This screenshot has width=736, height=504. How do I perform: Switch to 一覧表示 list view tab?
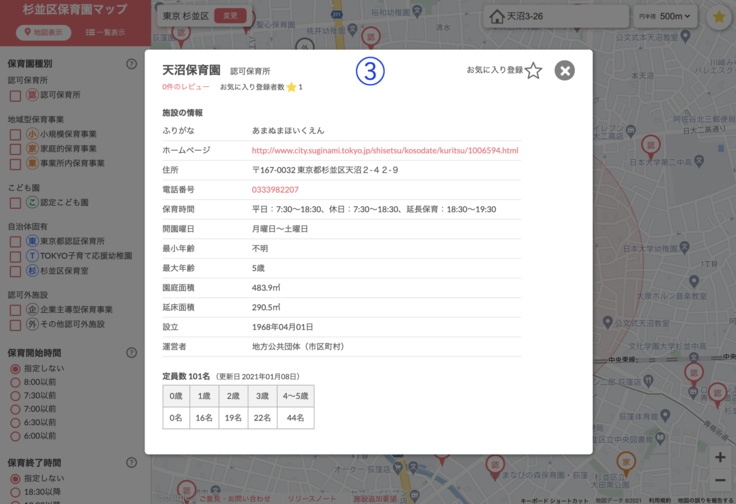tap(105, 32)
